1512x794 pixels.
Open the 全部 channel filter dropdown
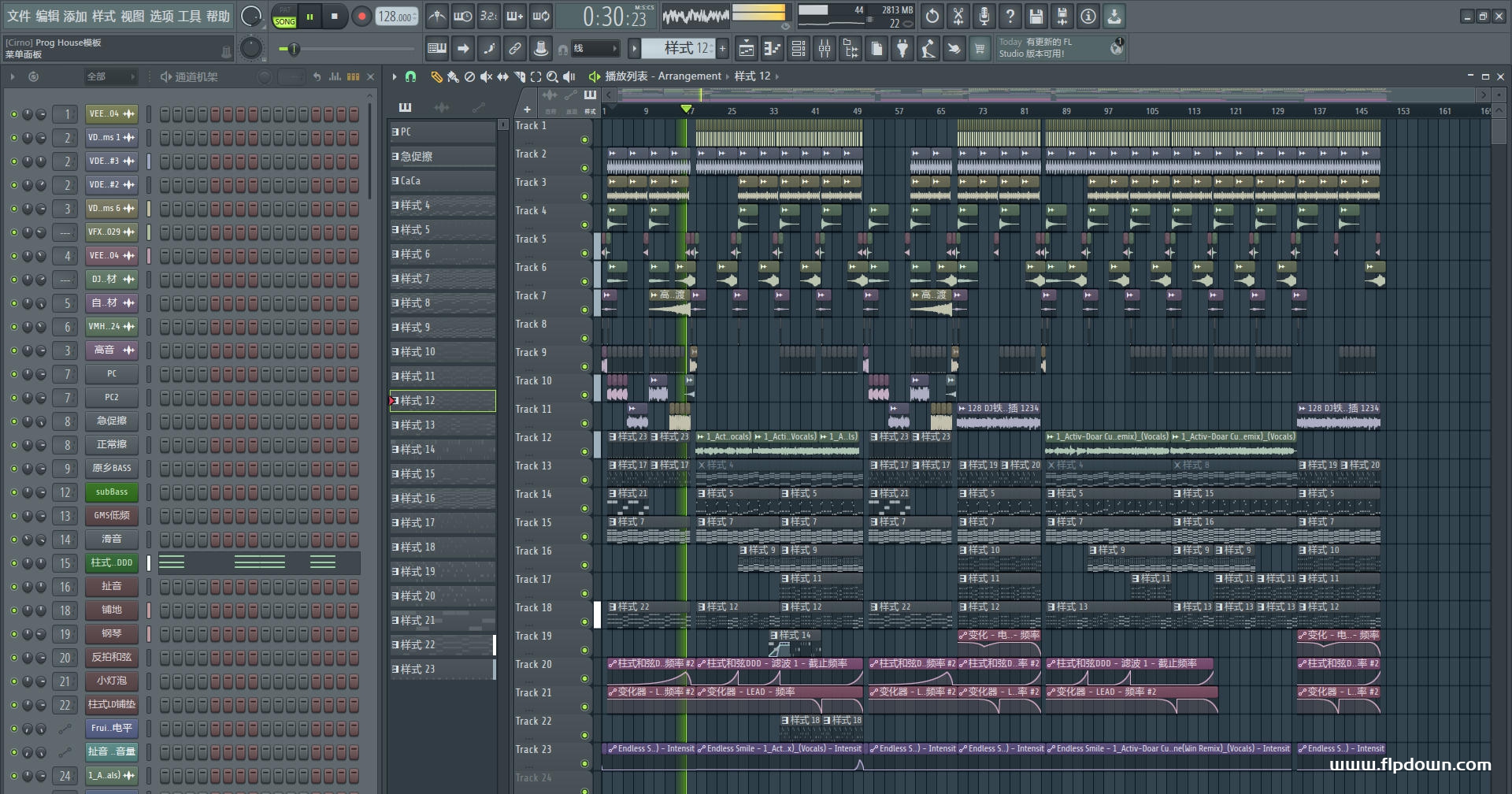pos(110,76)
